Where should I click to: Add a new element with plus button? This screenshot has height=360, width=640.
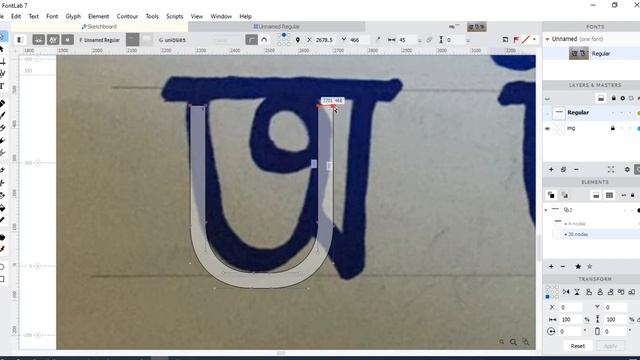pos(551,267)
